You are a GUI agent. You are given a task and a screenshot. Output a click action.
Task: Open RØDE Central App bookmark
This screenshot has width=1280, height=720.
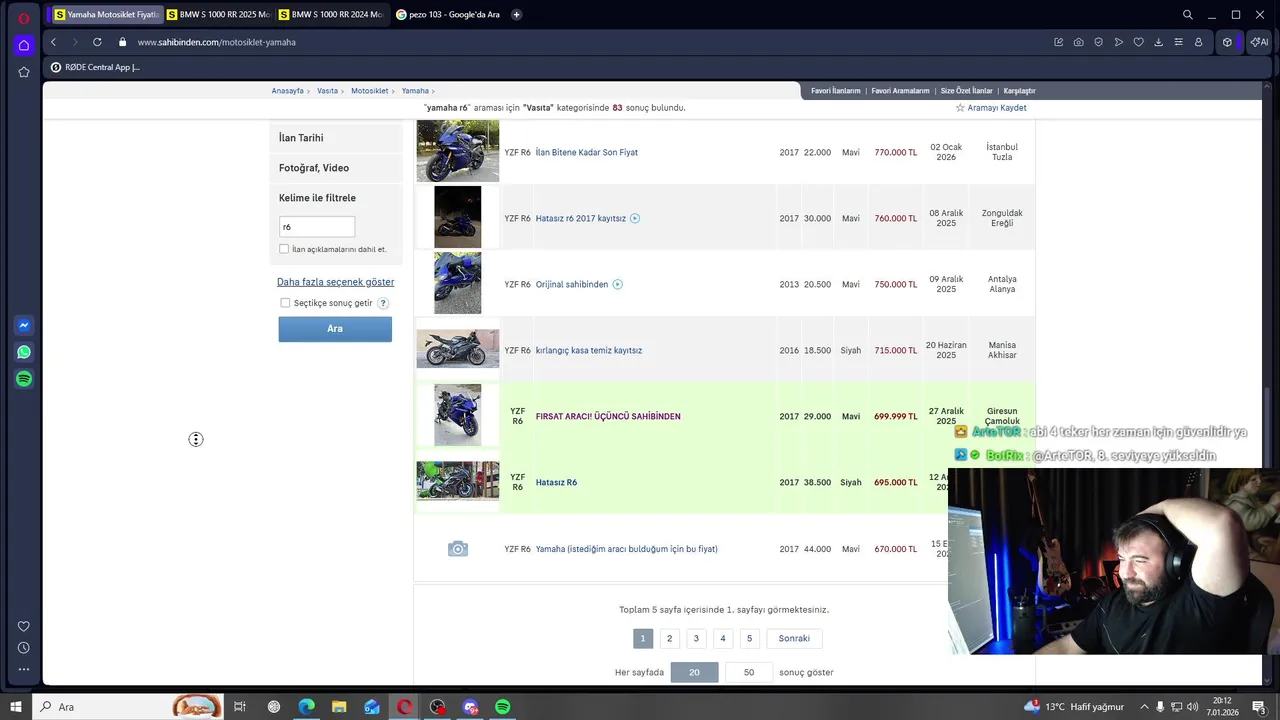click(95, 67)
